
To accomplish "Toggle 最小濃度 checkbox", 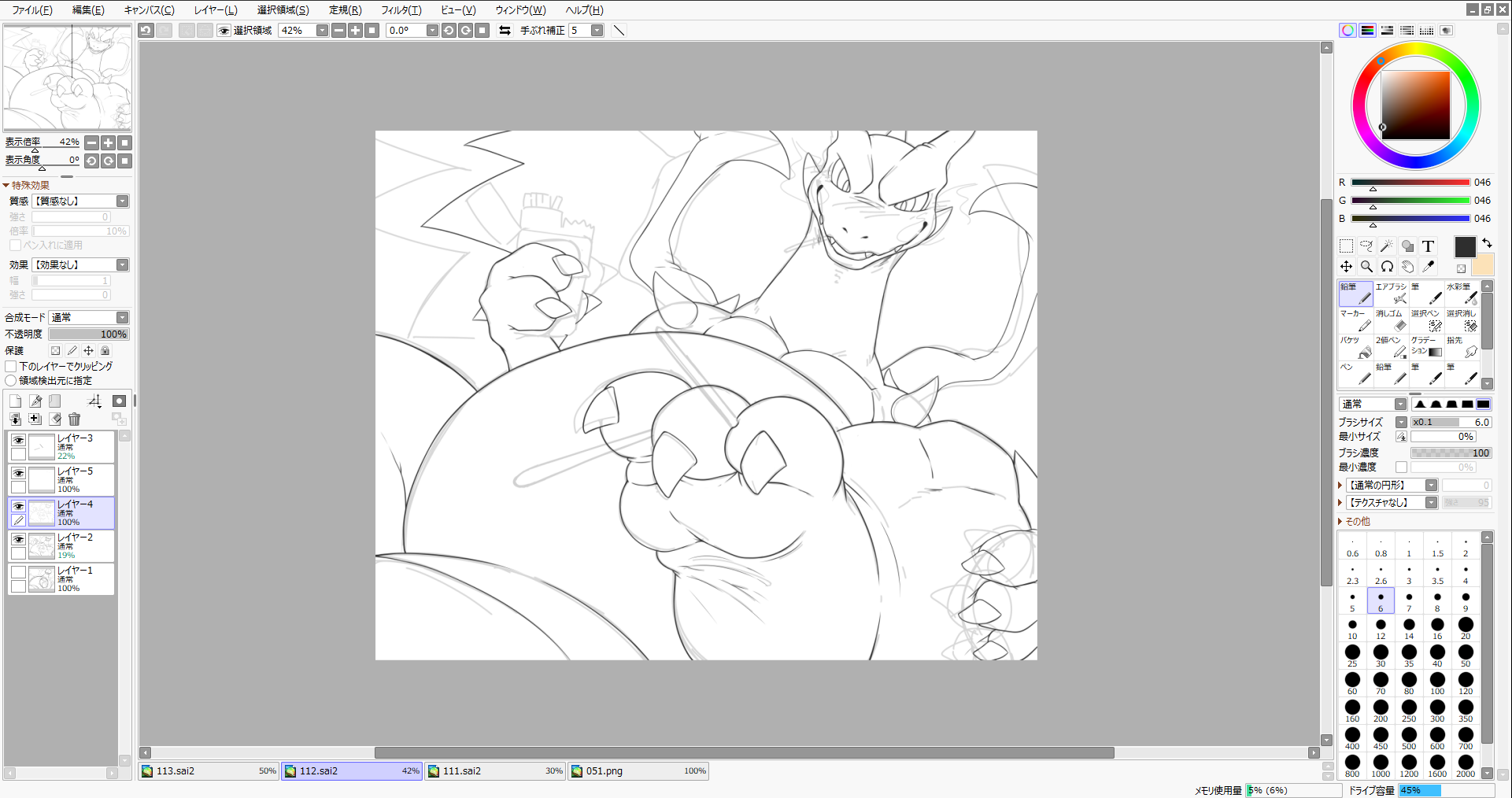I will pyautogui.click(x=1401, y=467).
